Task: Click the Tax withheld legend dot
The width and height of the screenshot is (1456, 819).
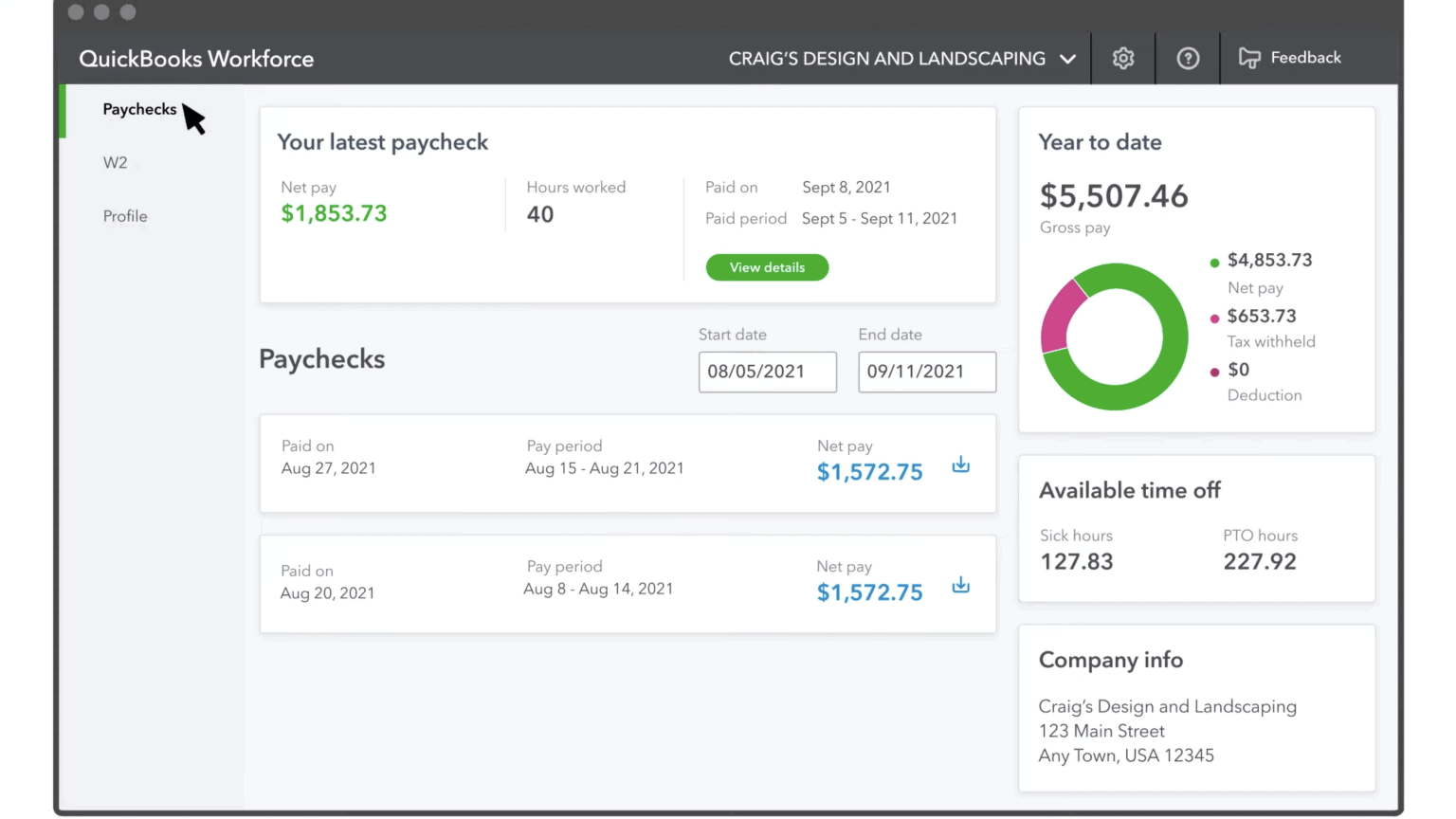Action: tap(1214, 318)
